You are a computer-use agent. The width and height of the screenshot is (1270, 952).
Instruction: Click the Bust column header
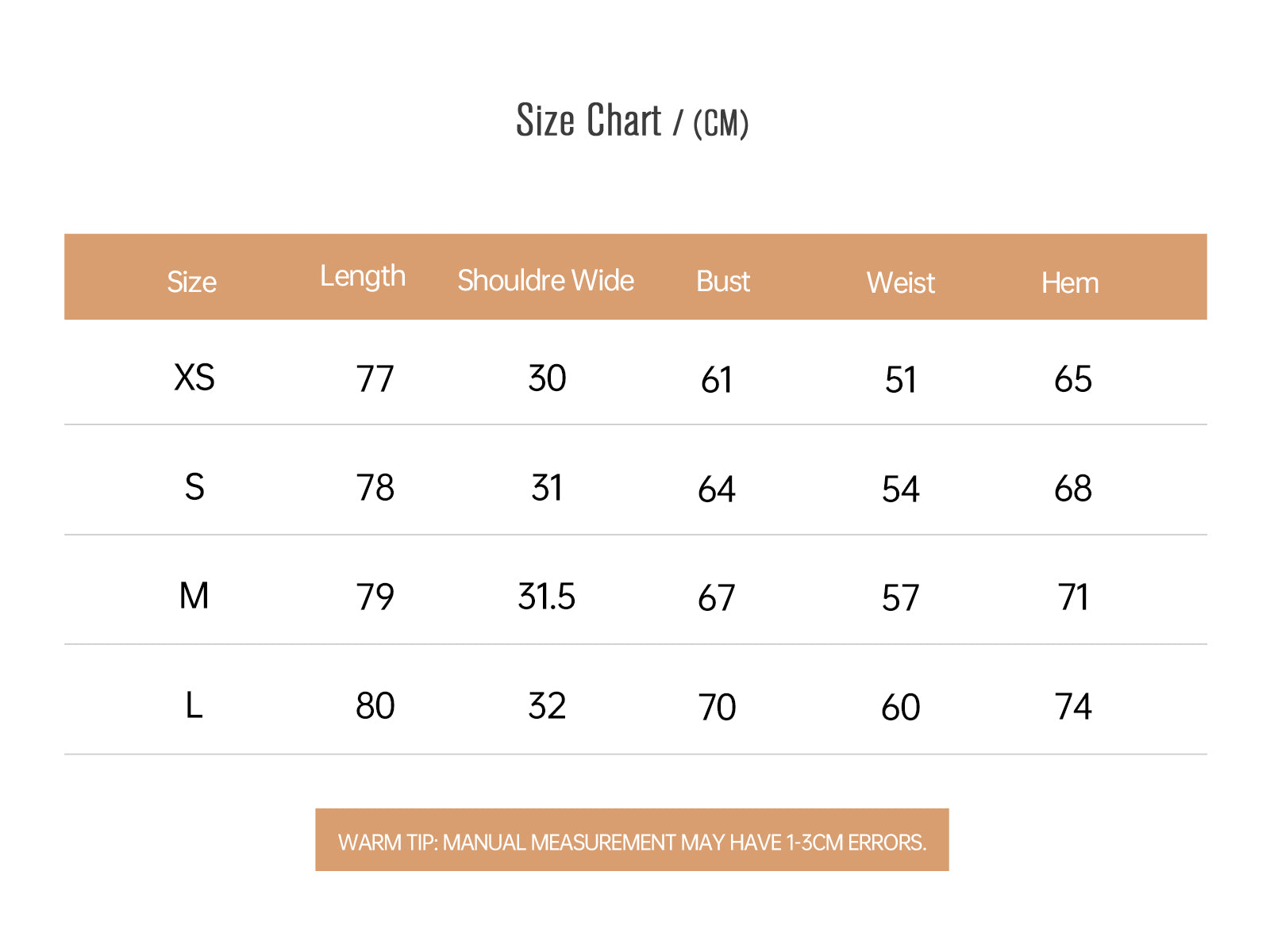pos(723,282)
